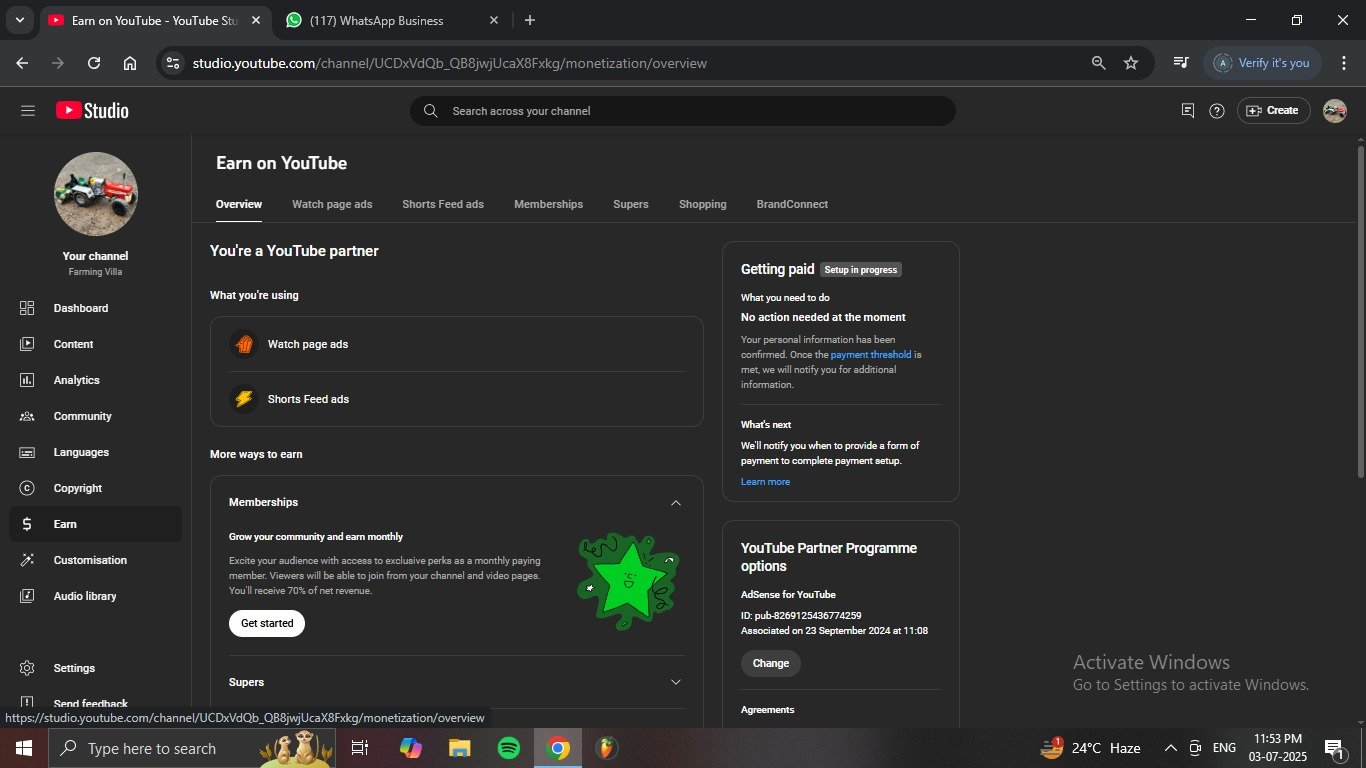Open the payment threshold link
1366x768 pixels.
point(871,355)
